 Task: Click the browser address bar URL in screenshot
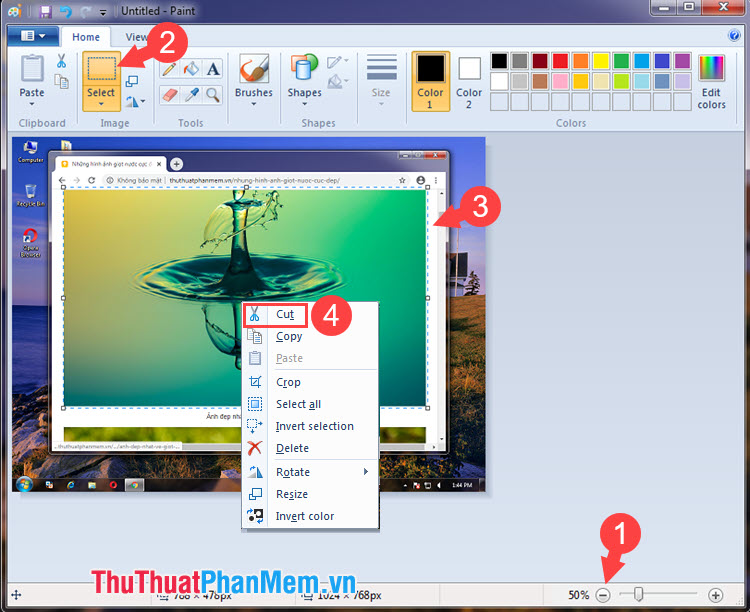[254, 180]
